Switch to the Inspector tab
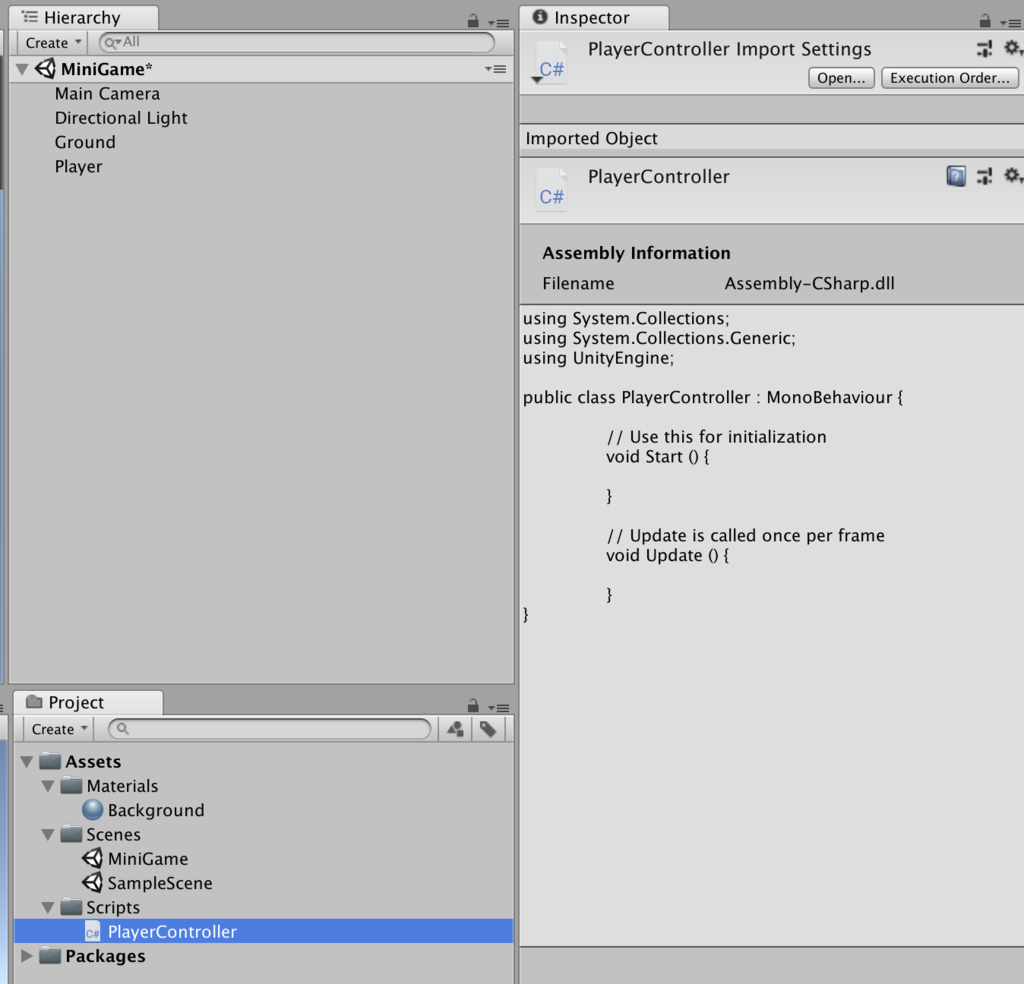 593,18
